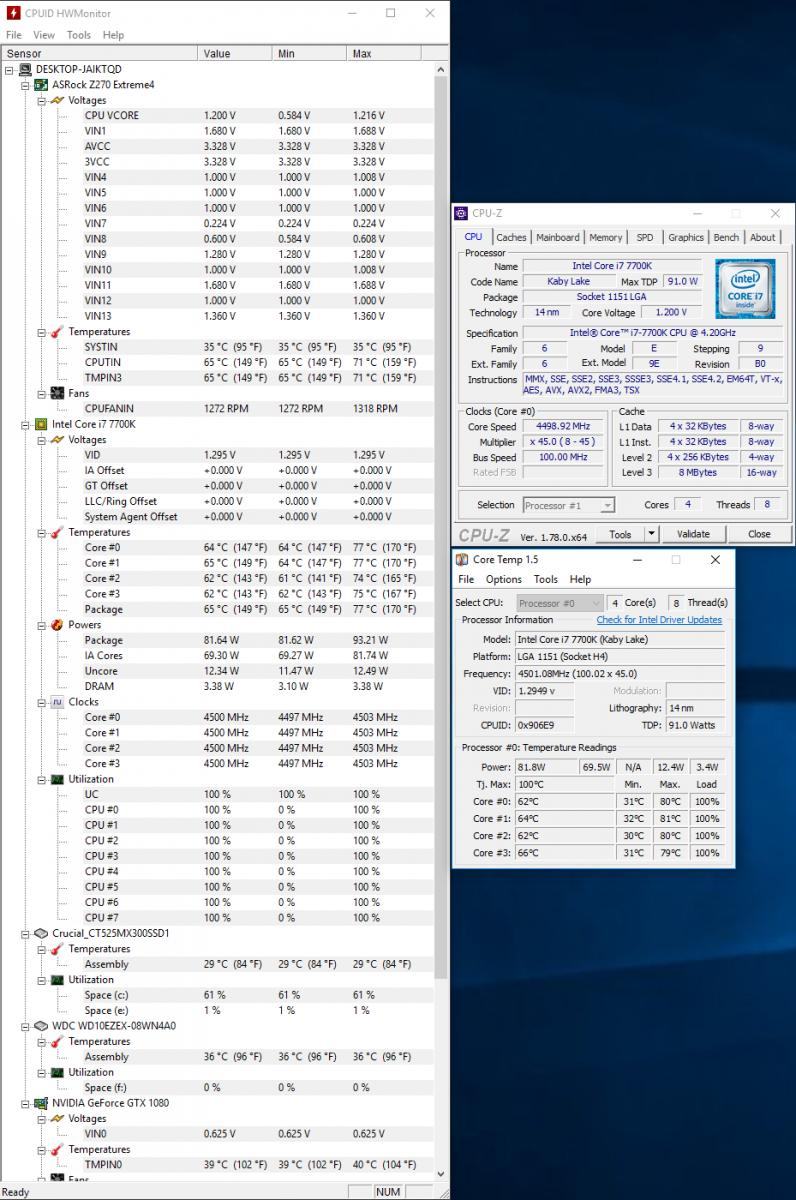Collapse the Intel Core i7 7700K node
Viewport: 796px width, 1200px height.
[x=26, y=424]
